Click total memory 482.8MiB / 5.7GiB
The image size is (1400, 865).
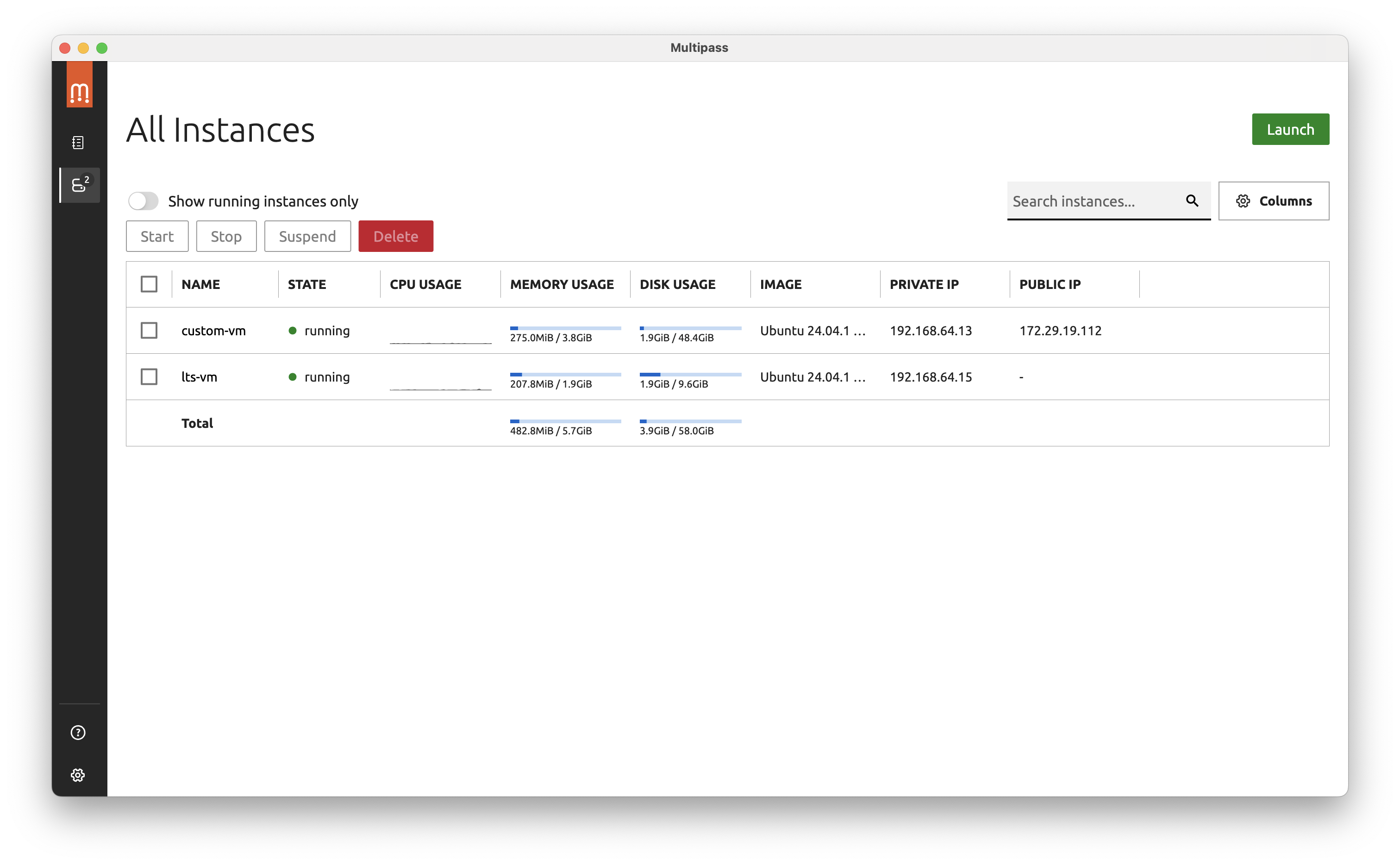coord(551,431)
